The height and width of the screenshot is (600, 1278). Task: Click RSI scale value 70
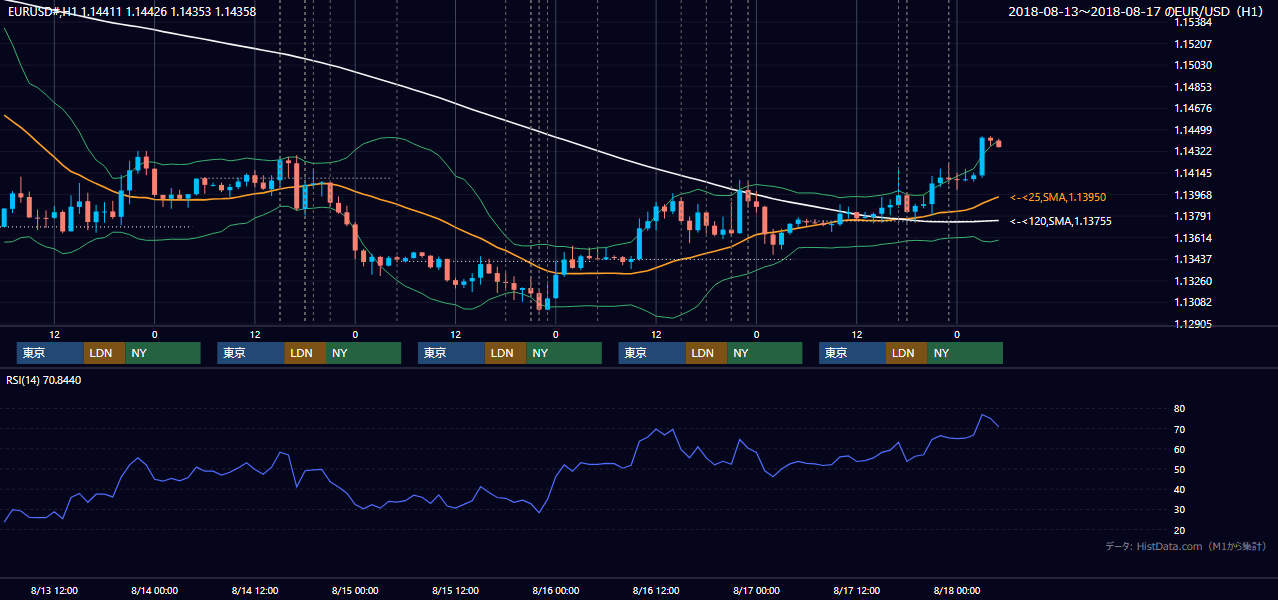tap(1180, 429)
